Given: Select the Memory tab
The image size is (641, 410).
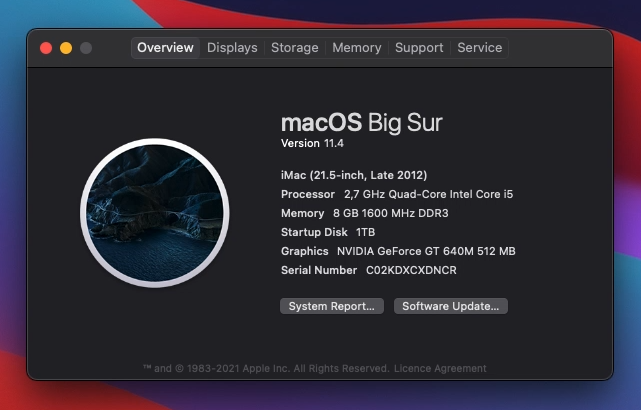Looking at the screenshot, I should [x=356, y=48].
